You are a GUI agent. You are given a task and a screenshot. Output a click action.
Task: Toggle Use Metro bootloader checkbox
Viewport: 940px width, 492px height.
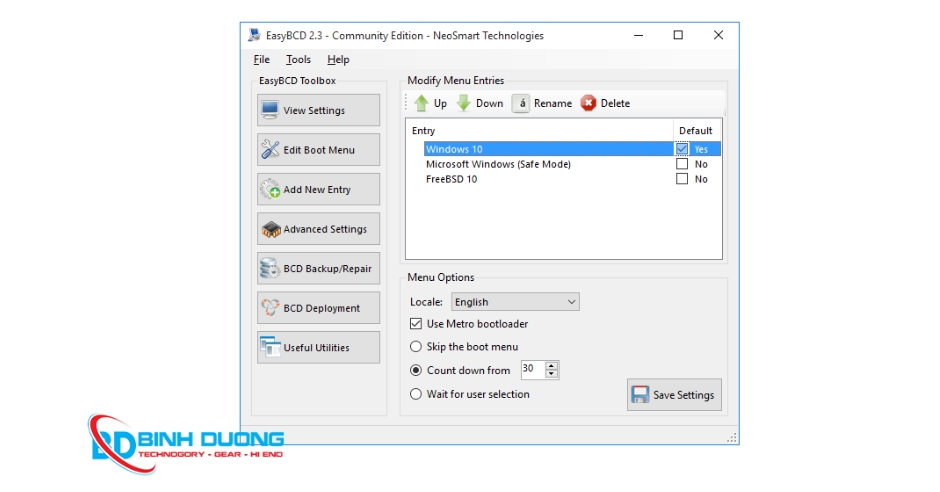(415, 324)
